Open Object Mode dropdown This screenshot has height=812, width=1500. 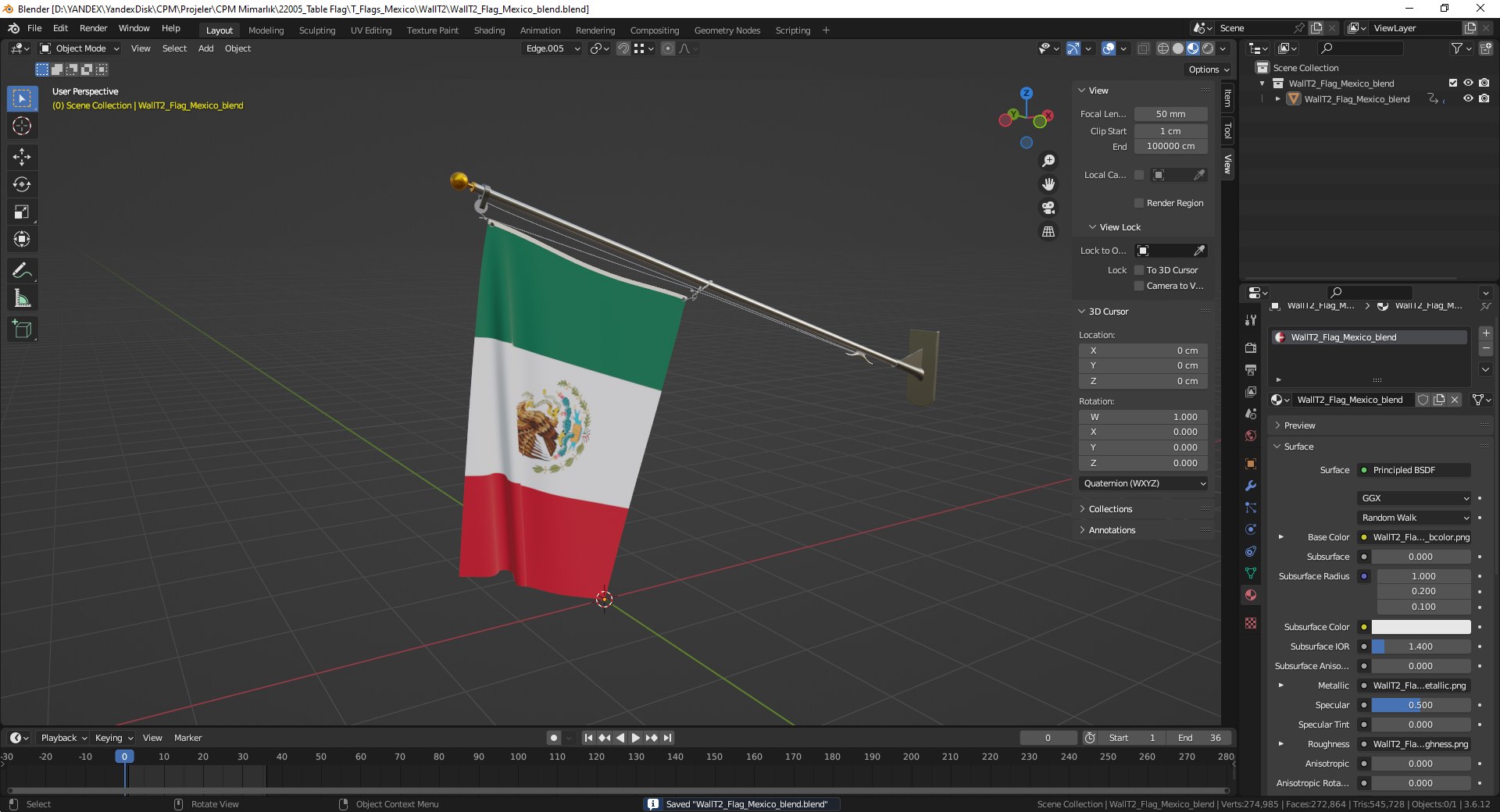pos(80,48)
